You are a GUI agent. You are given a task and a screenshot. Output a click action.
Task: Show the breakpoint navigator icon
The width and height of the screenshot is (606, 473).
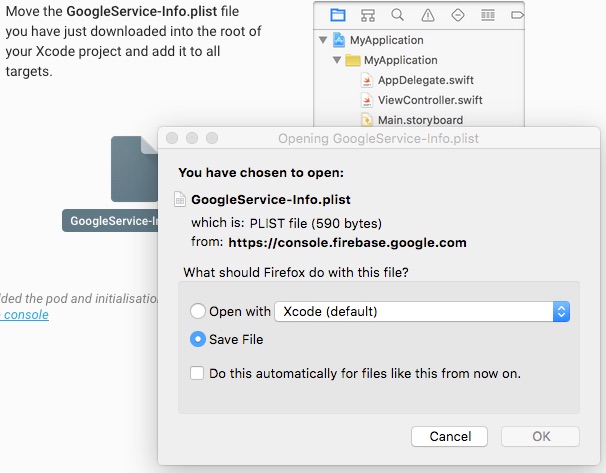(x=517, y=15)
